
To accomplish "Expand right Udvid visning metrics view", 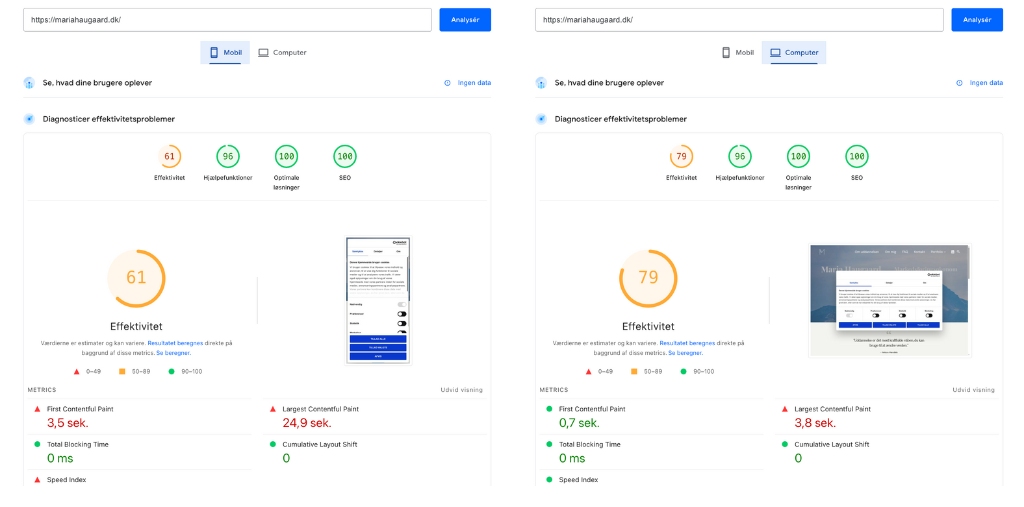I will [974, 390].
